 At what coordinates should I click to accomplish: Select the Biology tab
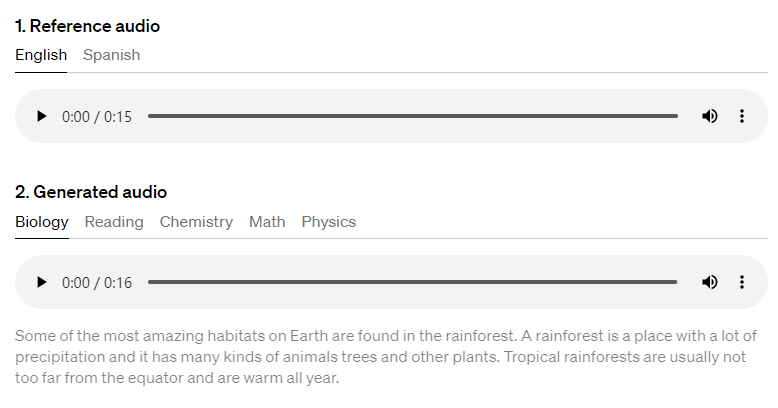pyautogui.click(x=42, y=221)
